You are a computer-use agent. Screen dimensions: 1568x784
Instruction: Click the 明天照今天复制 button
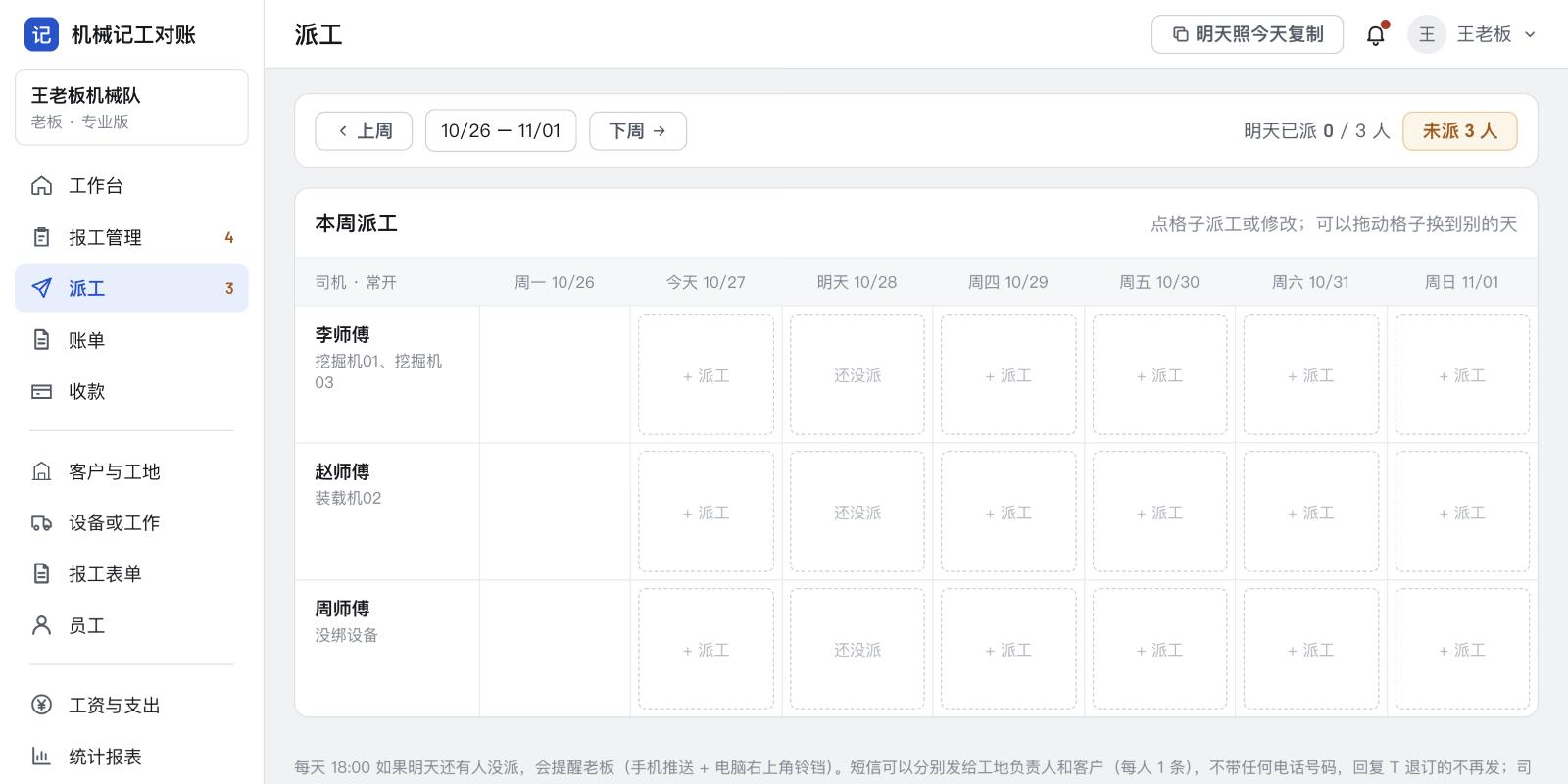pos(1247,34)
